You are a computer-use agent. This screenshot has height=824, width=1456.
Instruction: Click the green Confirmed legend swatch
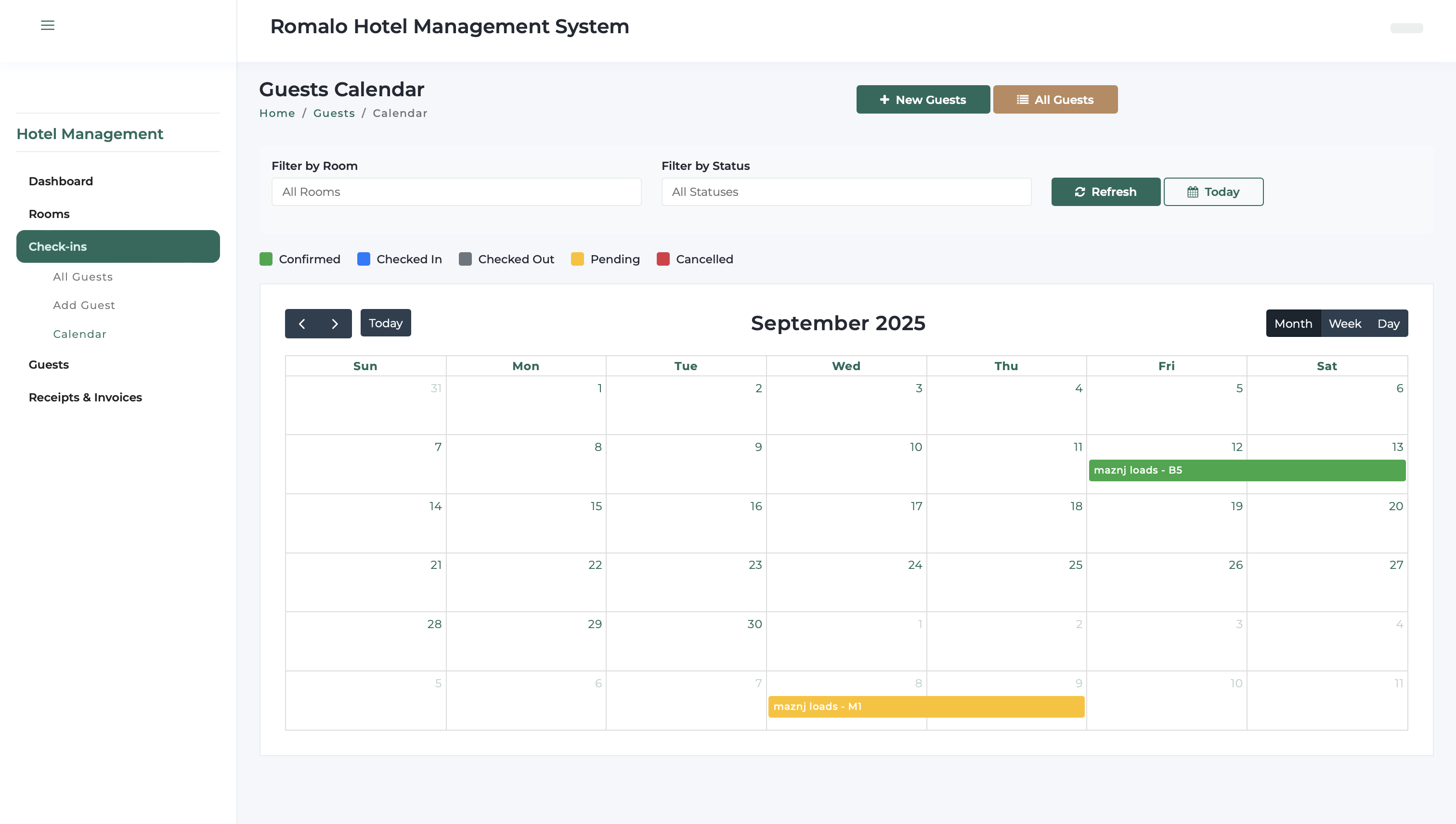point(266,259)
